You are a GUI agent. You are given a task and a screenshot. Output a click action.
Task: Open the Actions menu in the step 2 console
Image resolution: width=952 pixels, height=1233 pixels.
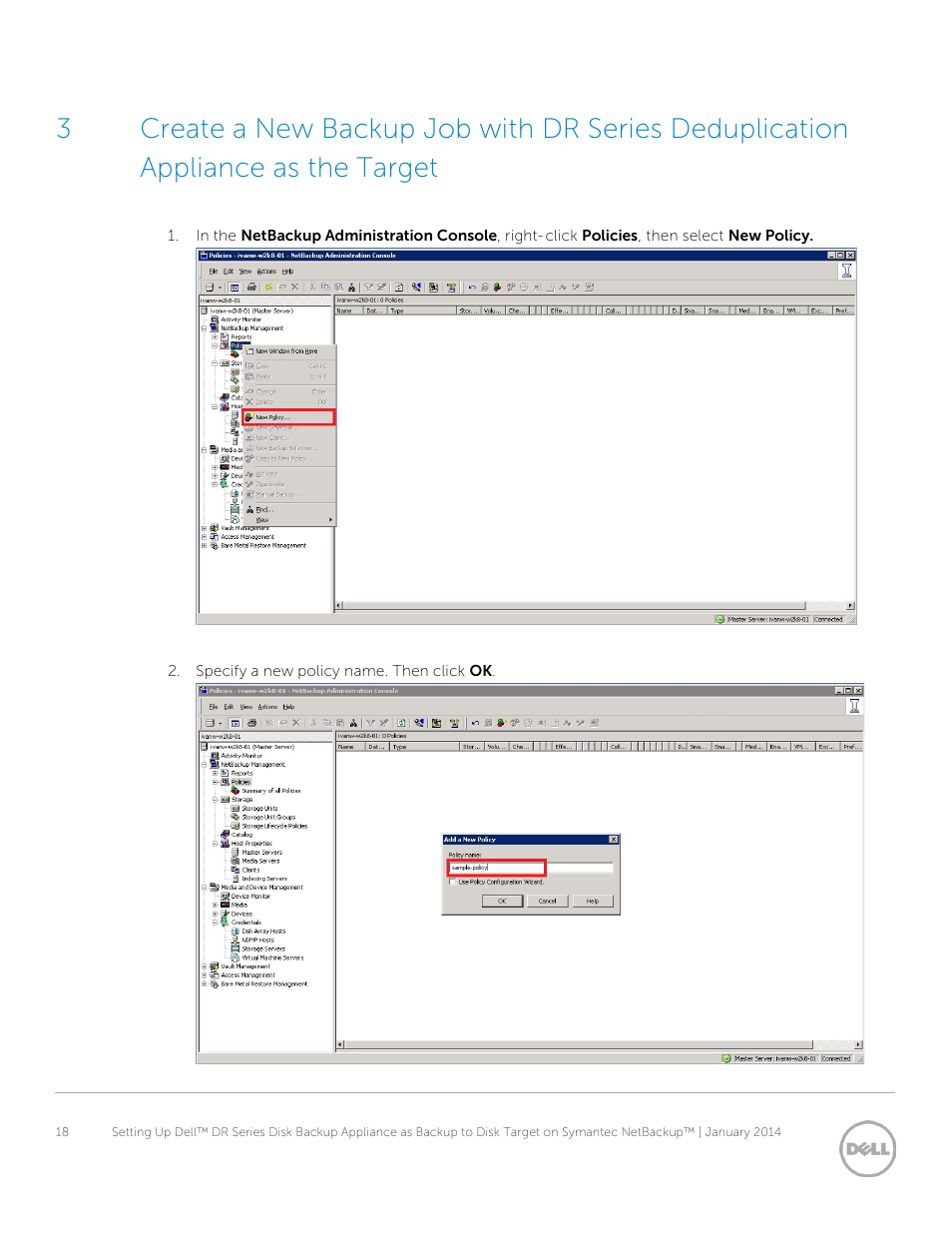click(x=267, y=707)
